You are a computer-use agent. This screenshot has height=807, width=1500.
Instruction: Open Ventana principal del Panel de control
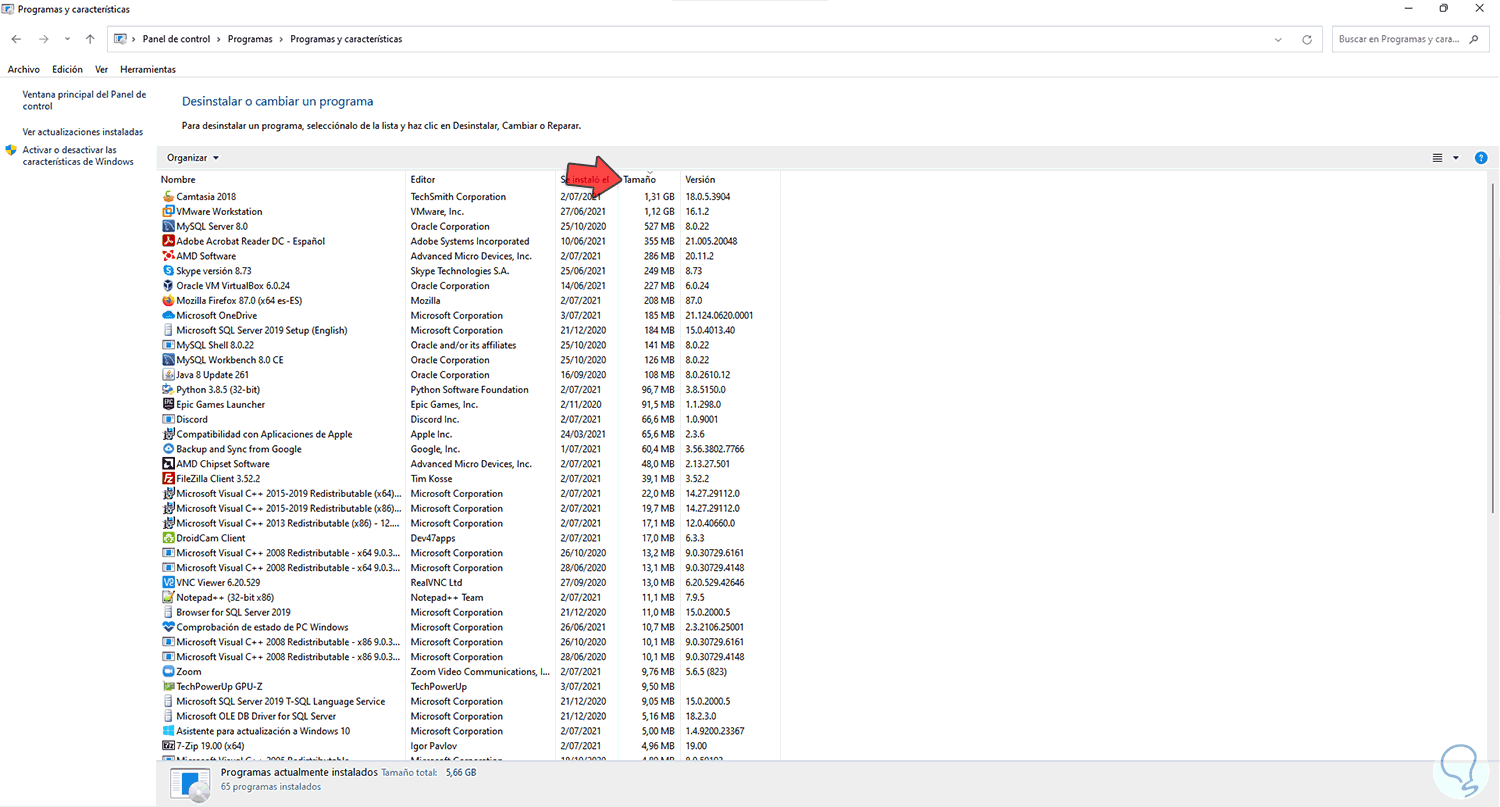[x=84, y=100]
